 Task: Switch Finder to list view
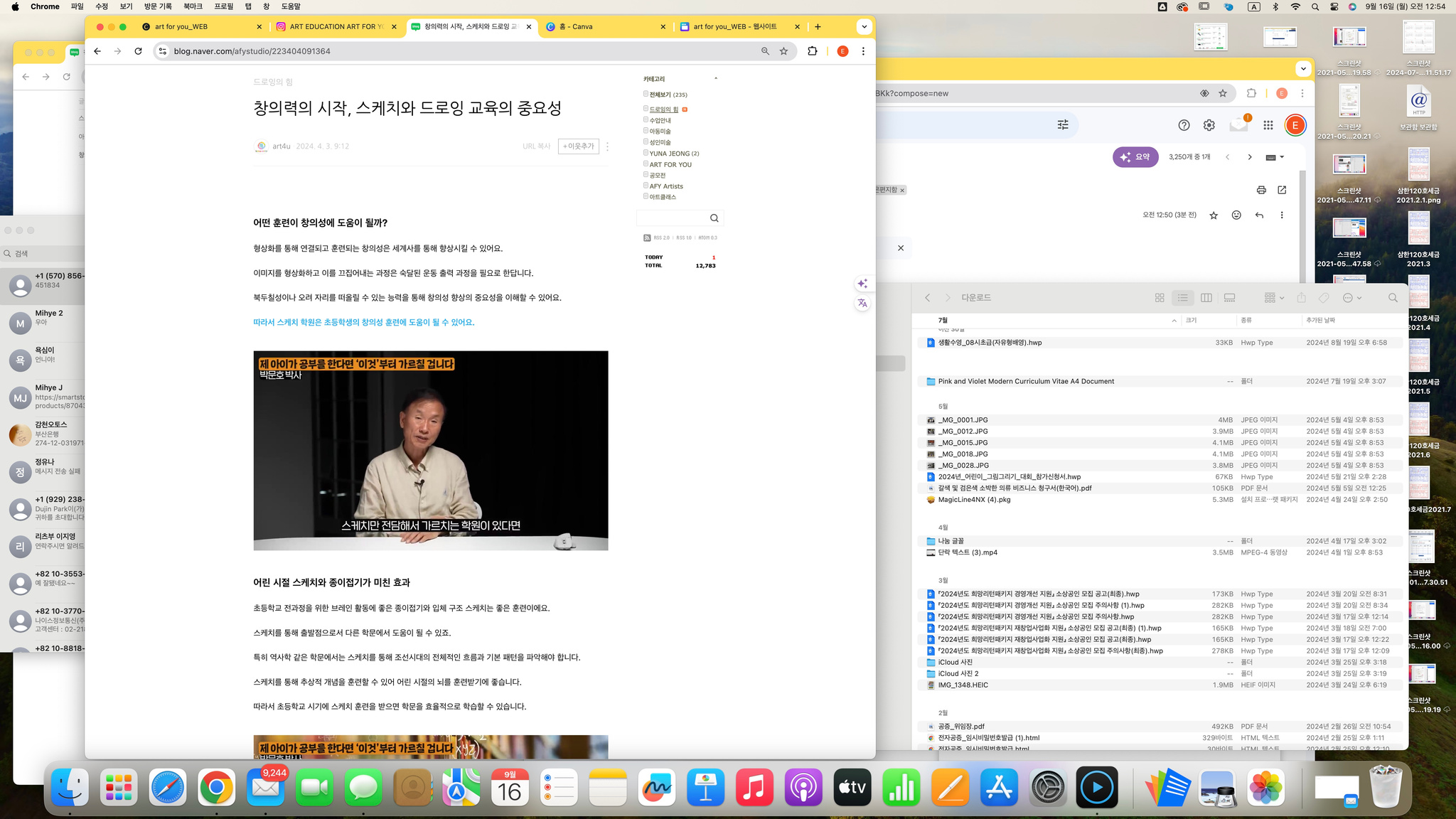click(x=1183, y=298)
